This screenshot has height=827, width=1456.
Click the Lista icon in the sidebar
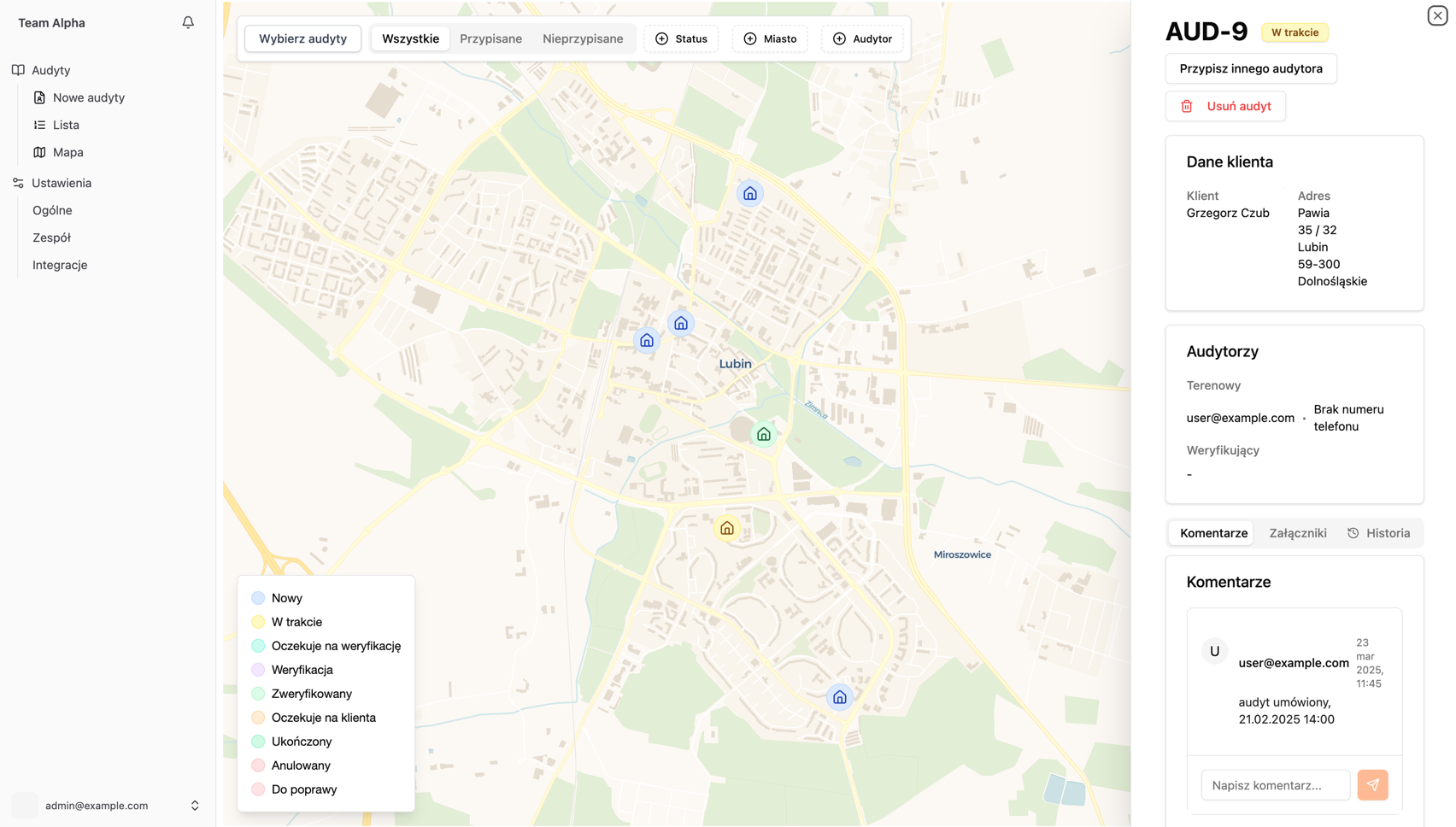pos(39,125)
